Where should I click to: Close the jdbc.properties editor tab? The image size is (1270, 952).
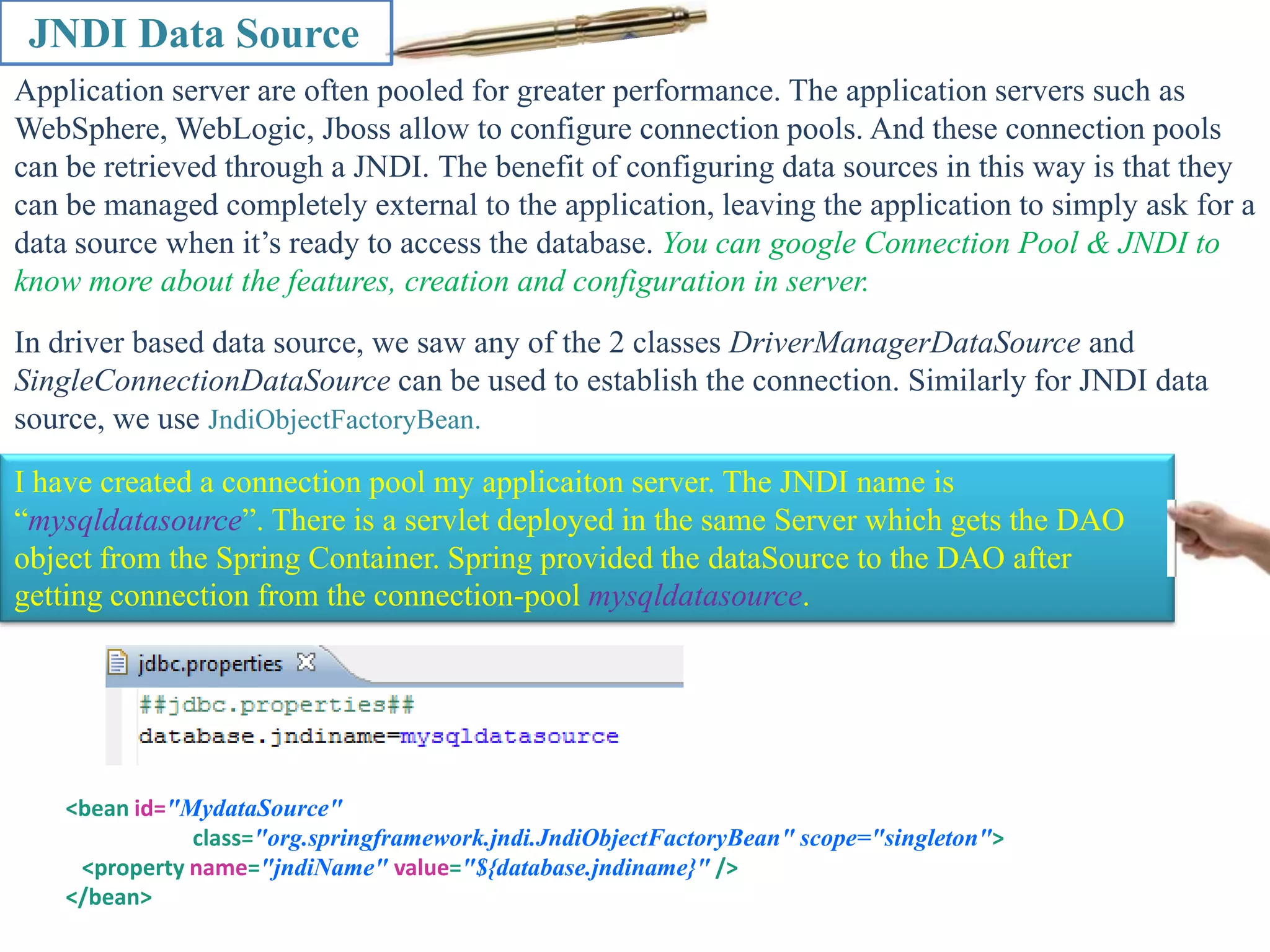coord(306,662)
